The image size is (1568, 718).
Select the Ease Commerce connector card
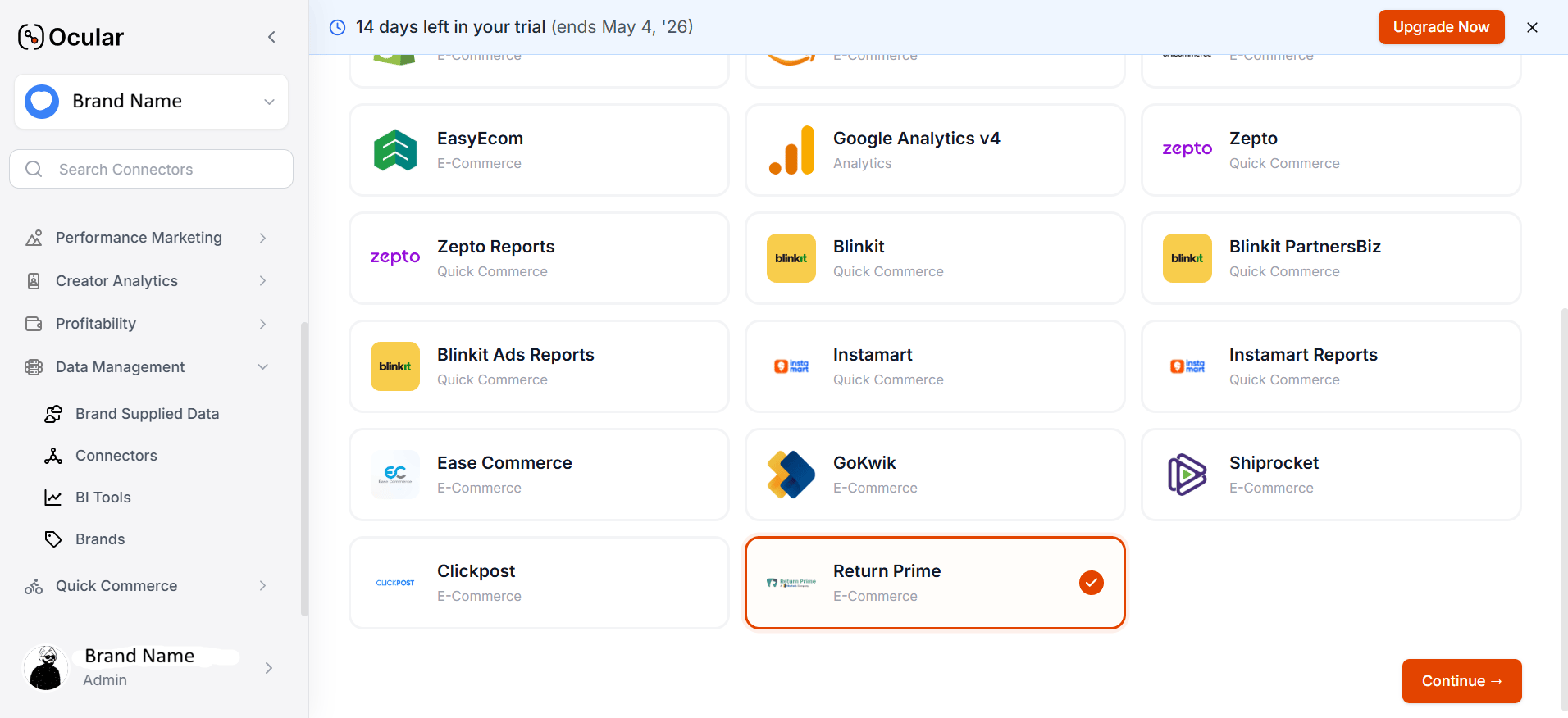[x=539, y=475]
